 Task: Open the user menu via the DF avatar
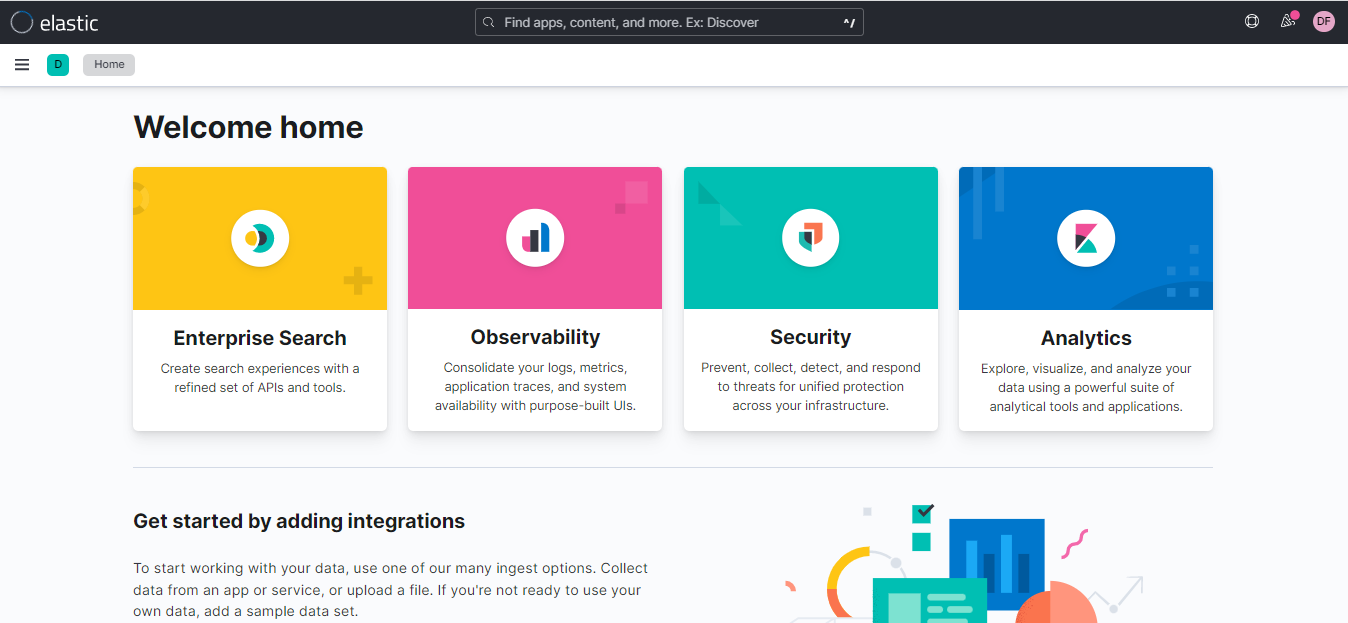(x=1323, y=21)
